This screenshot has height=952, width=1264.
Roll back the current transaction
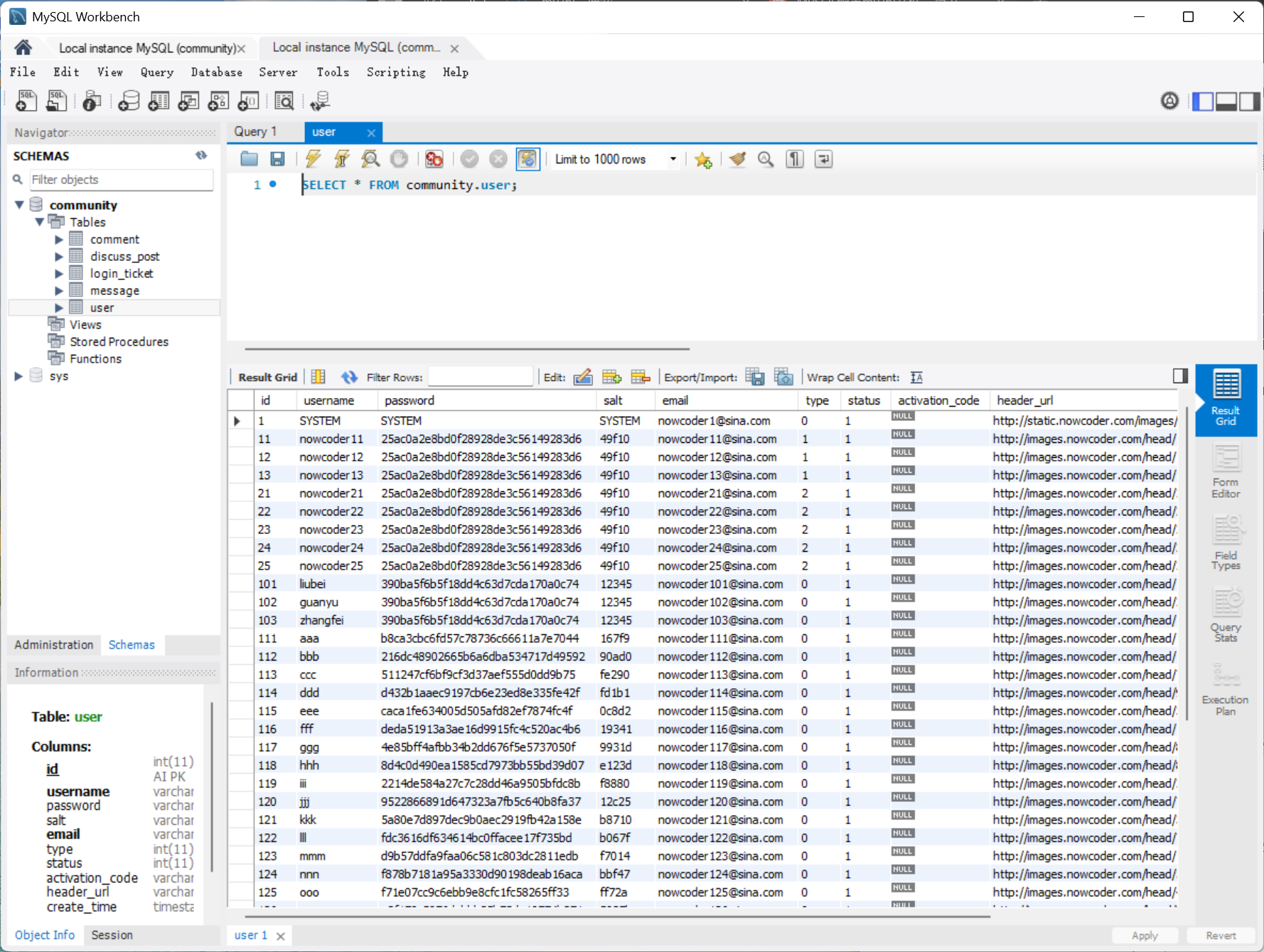click(x=498, y=159)
